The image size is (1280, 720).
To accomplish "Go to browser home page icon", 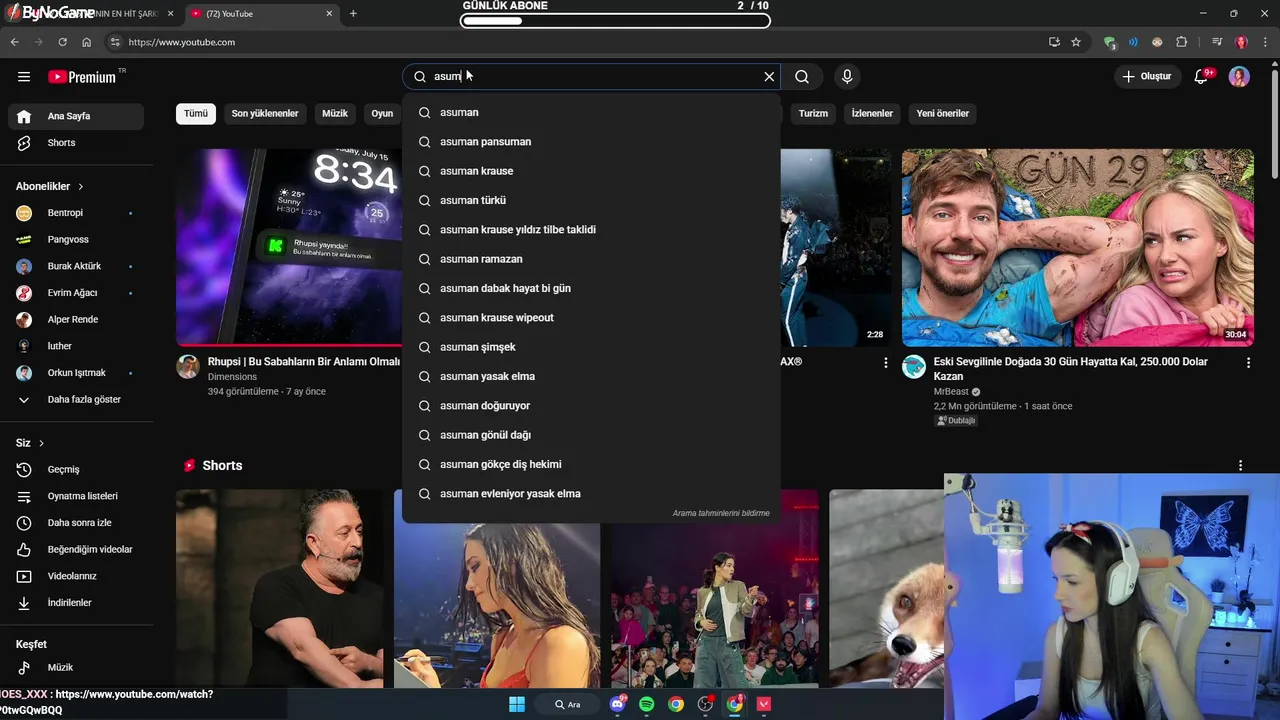I will coord(86,42).
